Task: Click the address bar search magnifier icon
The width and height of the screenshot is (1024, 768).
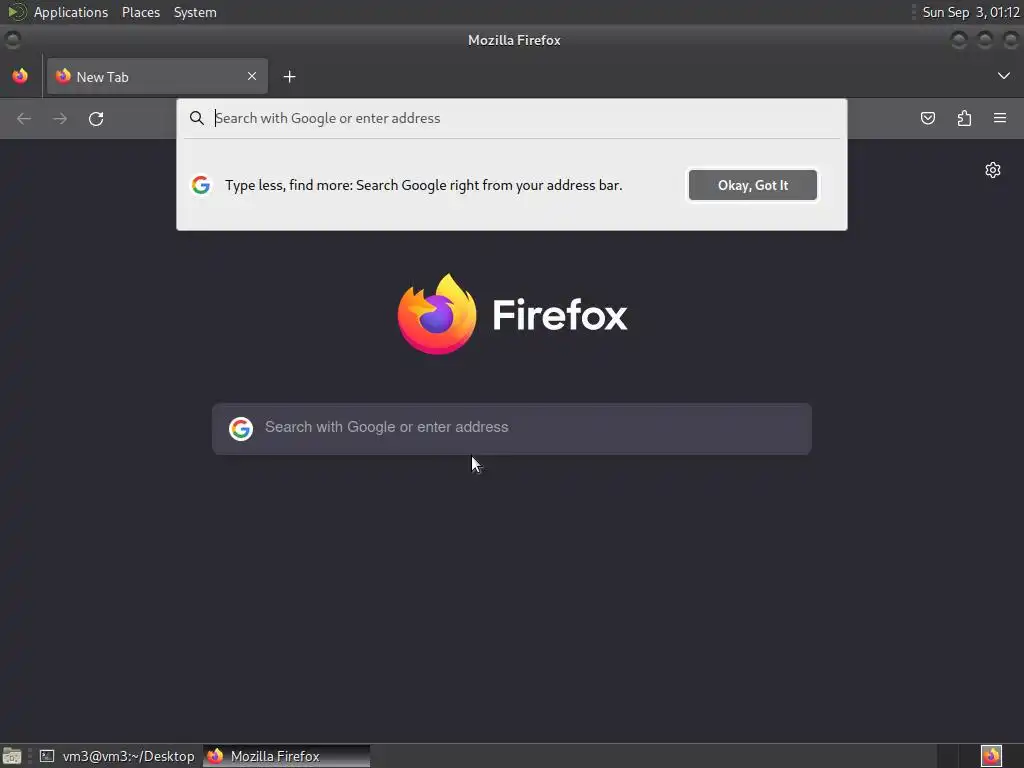Action: tap(197, 118)
